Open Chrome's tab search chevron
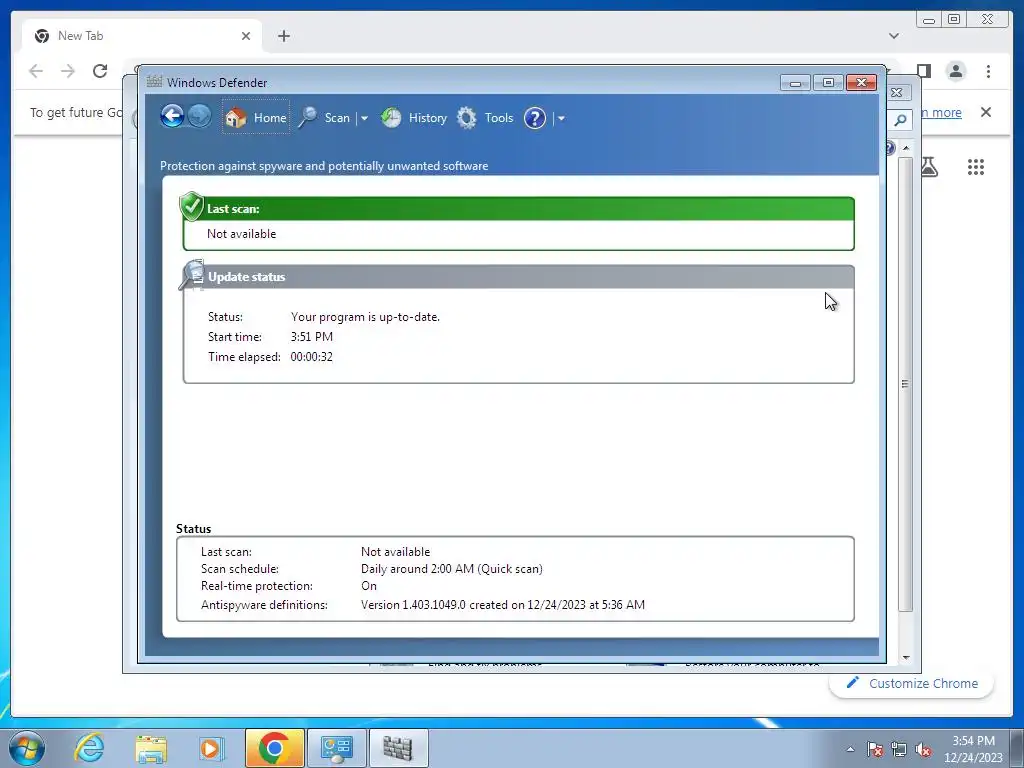The image size is (1024, 768). 894,36
